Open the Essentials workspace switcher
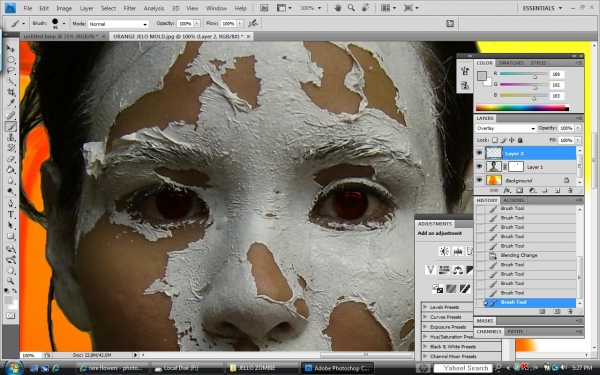 [542, 8]
